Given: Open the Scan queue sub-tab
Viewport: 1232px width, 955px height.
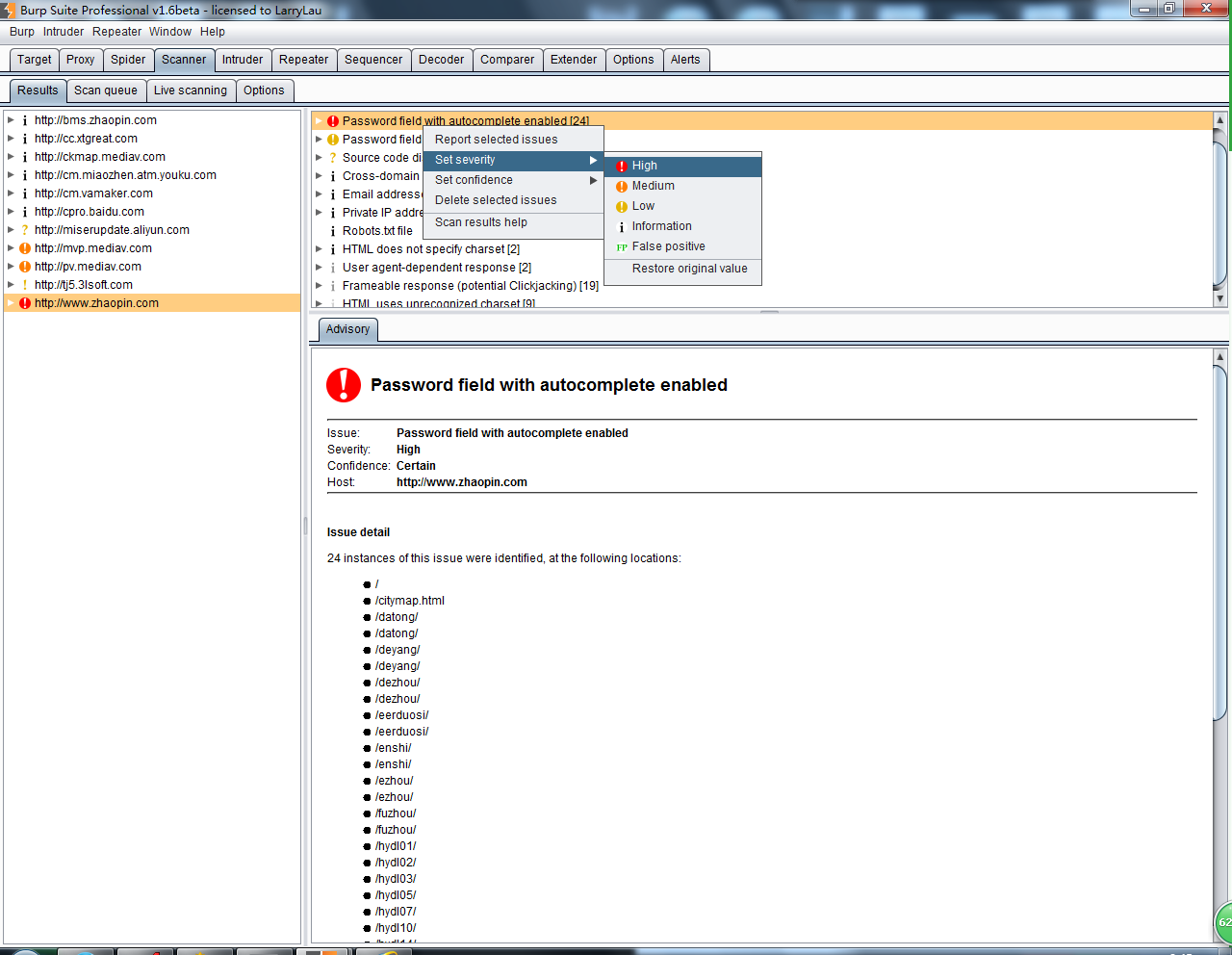Looking at the screenshot, I should tap(106, 90).
